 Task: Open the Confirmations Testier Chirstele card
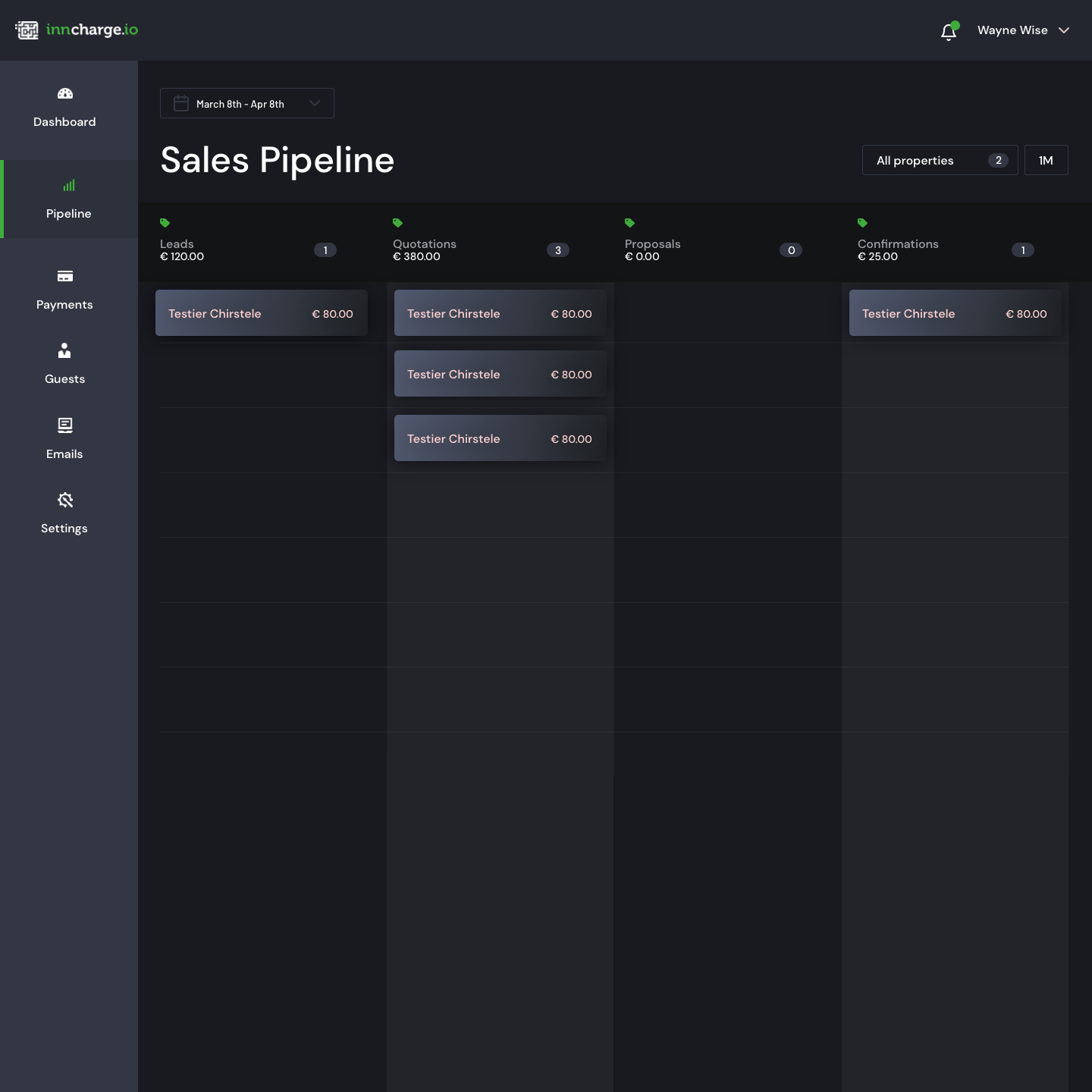tap(954, 313)
